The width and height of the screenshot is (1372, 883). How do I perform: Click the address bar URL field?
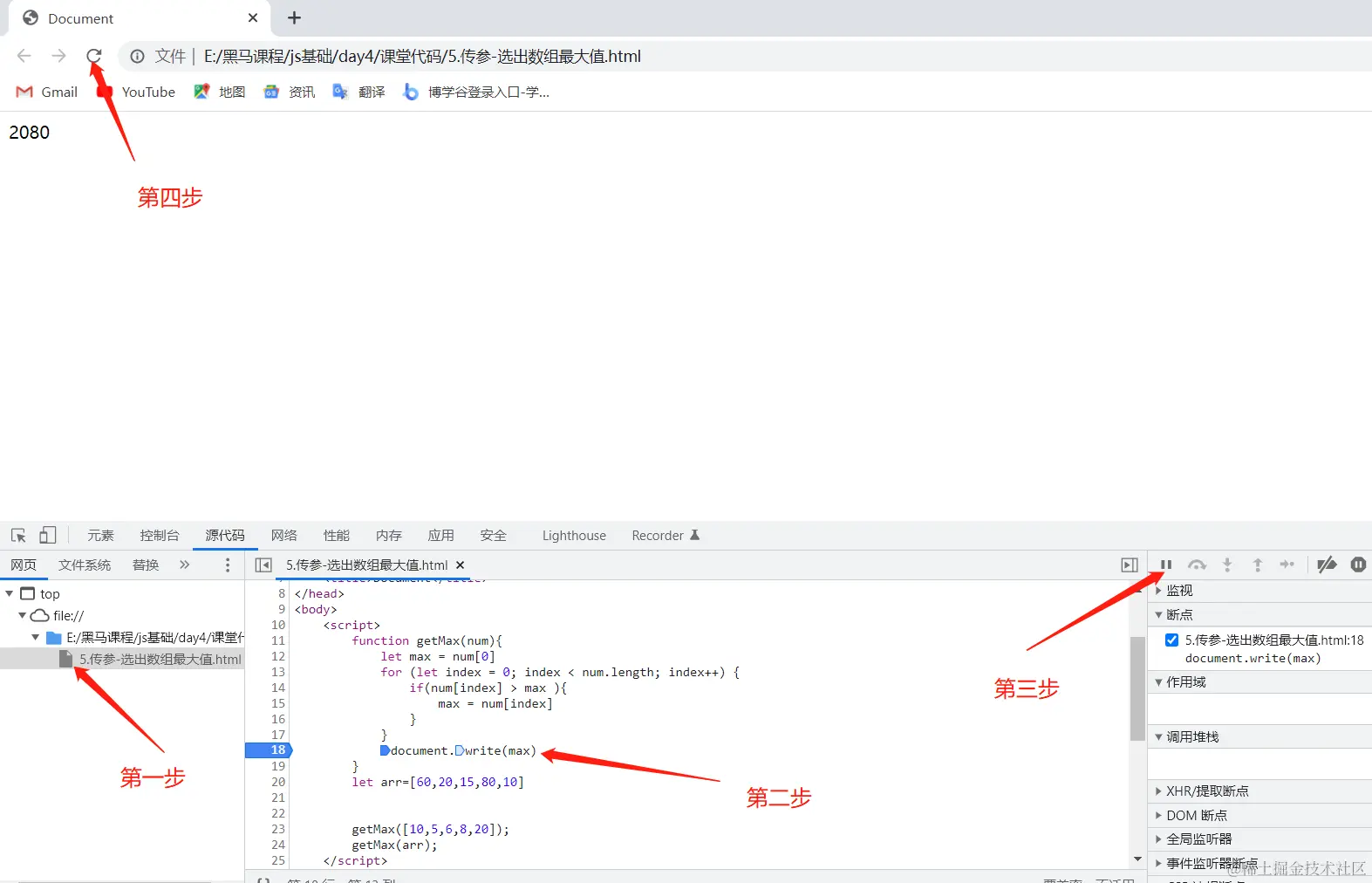tap(422, 56)
